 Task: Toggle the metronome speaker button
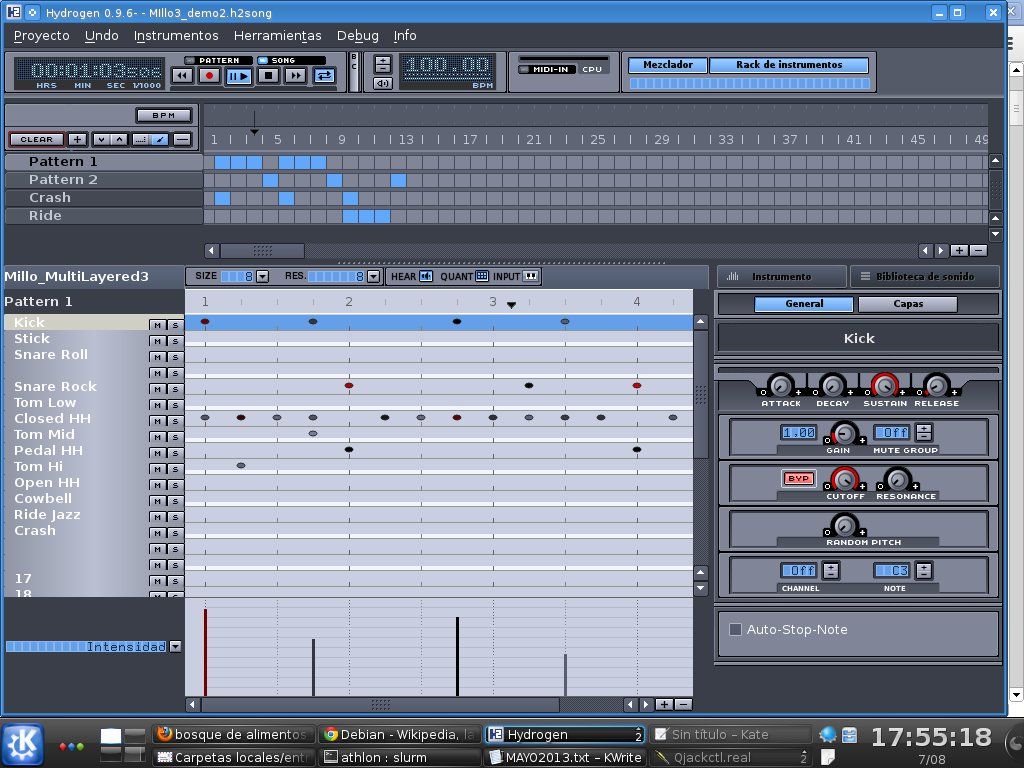click(x=383, y=83)
